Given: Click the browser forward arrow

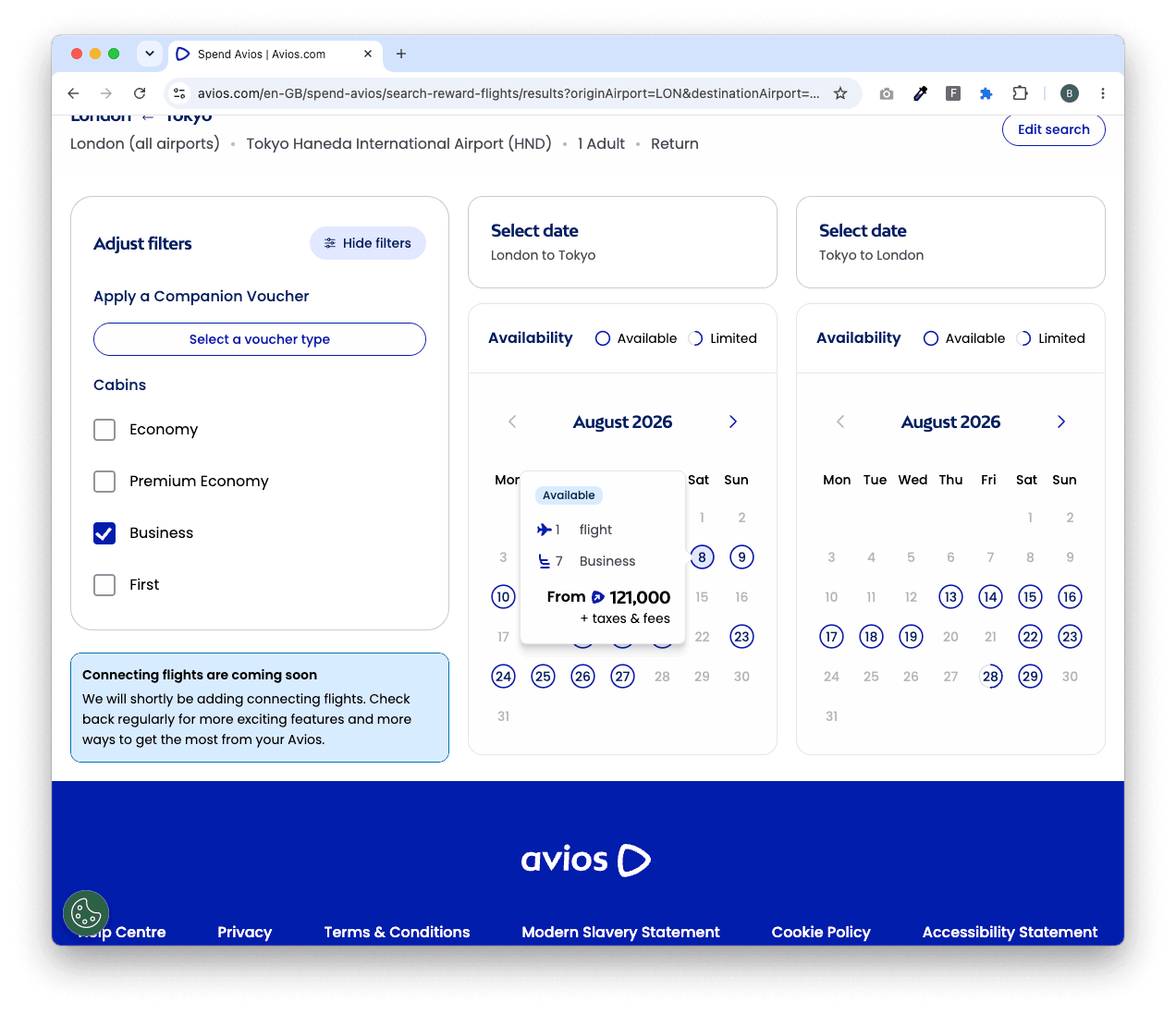Looking at the screenshot, I should tap(106, 93).
